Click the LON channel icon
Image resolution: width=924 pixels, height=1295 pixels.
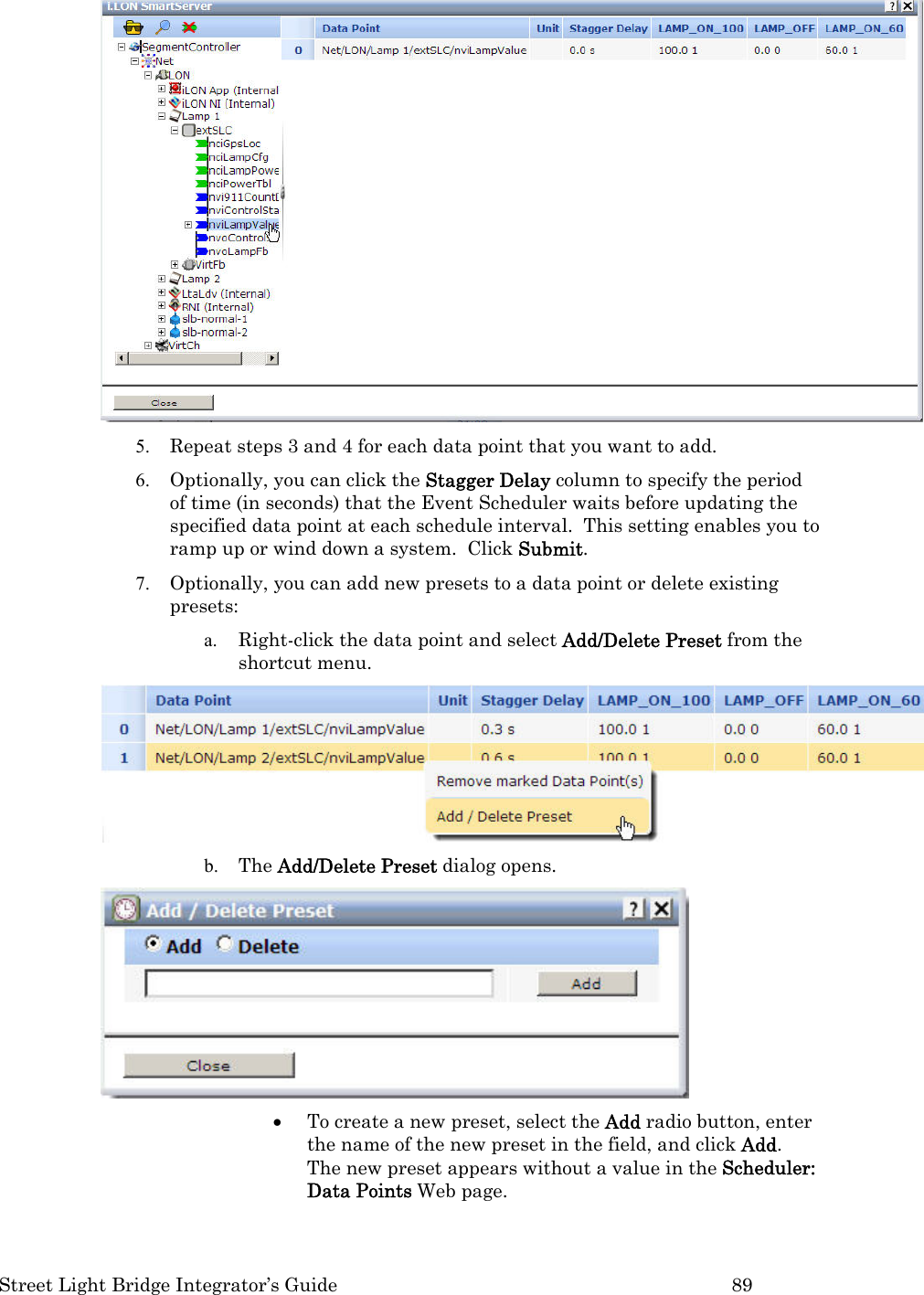coord(162,75)
